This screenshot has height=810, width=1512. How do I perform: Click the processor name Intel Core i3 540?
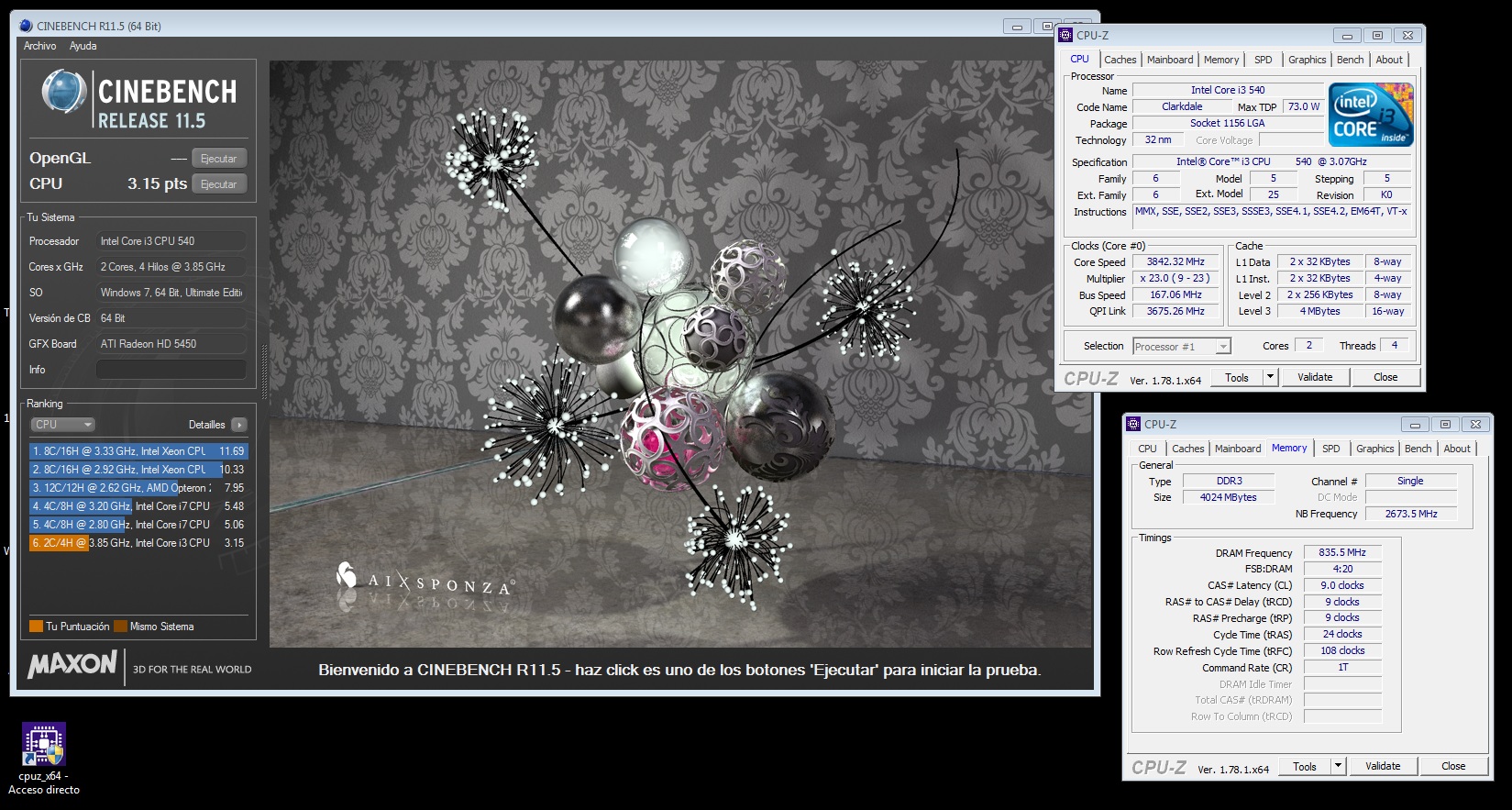(x=1228, y=90)
